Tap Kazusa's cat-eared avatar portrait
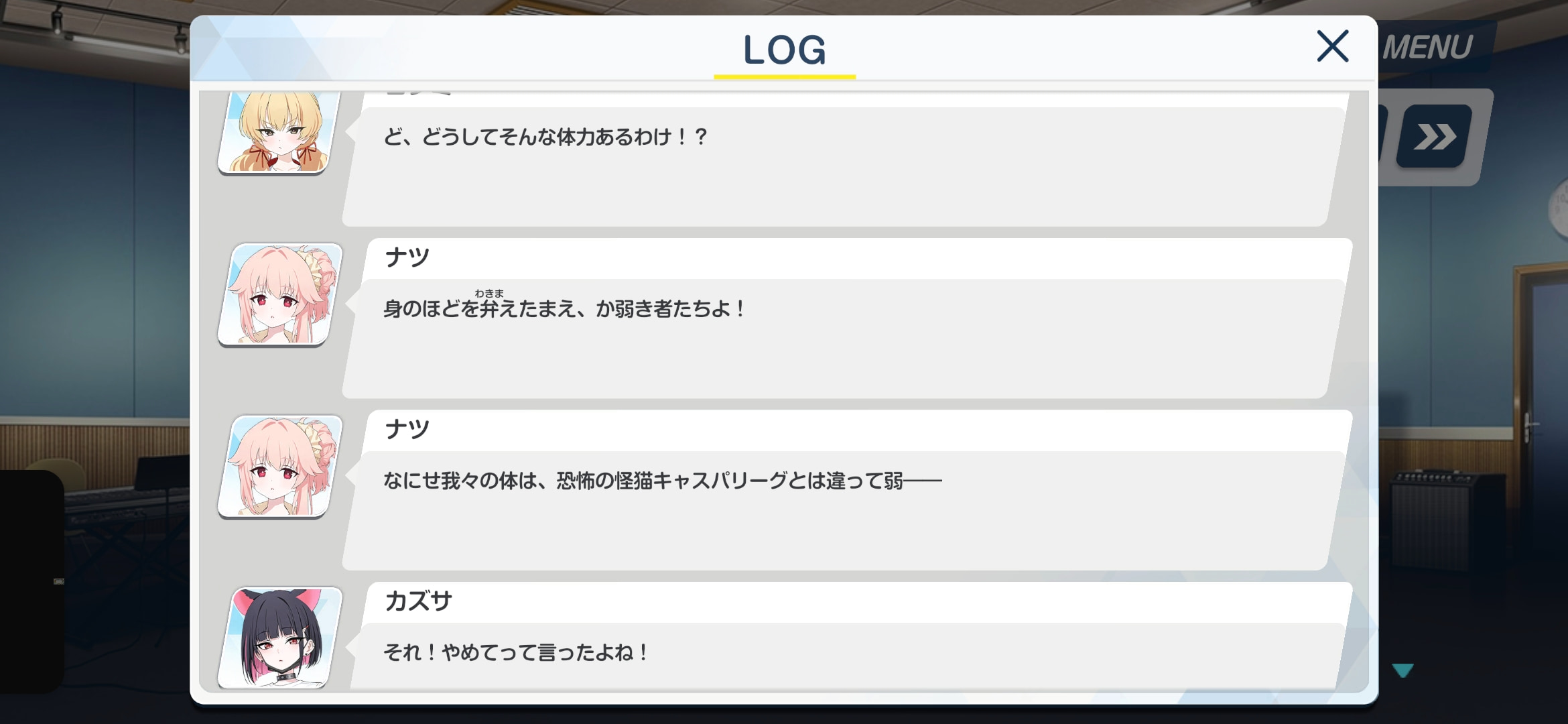 point(280,638)
